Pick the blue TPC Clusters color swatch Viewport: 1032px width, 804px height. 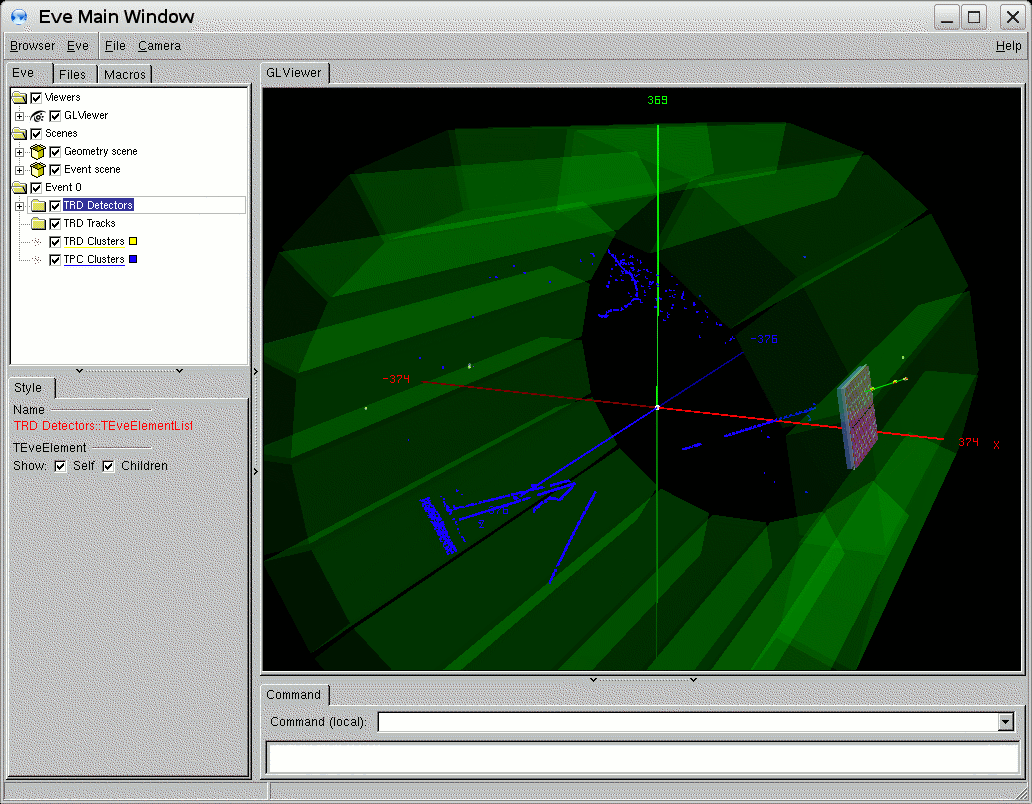133,259
